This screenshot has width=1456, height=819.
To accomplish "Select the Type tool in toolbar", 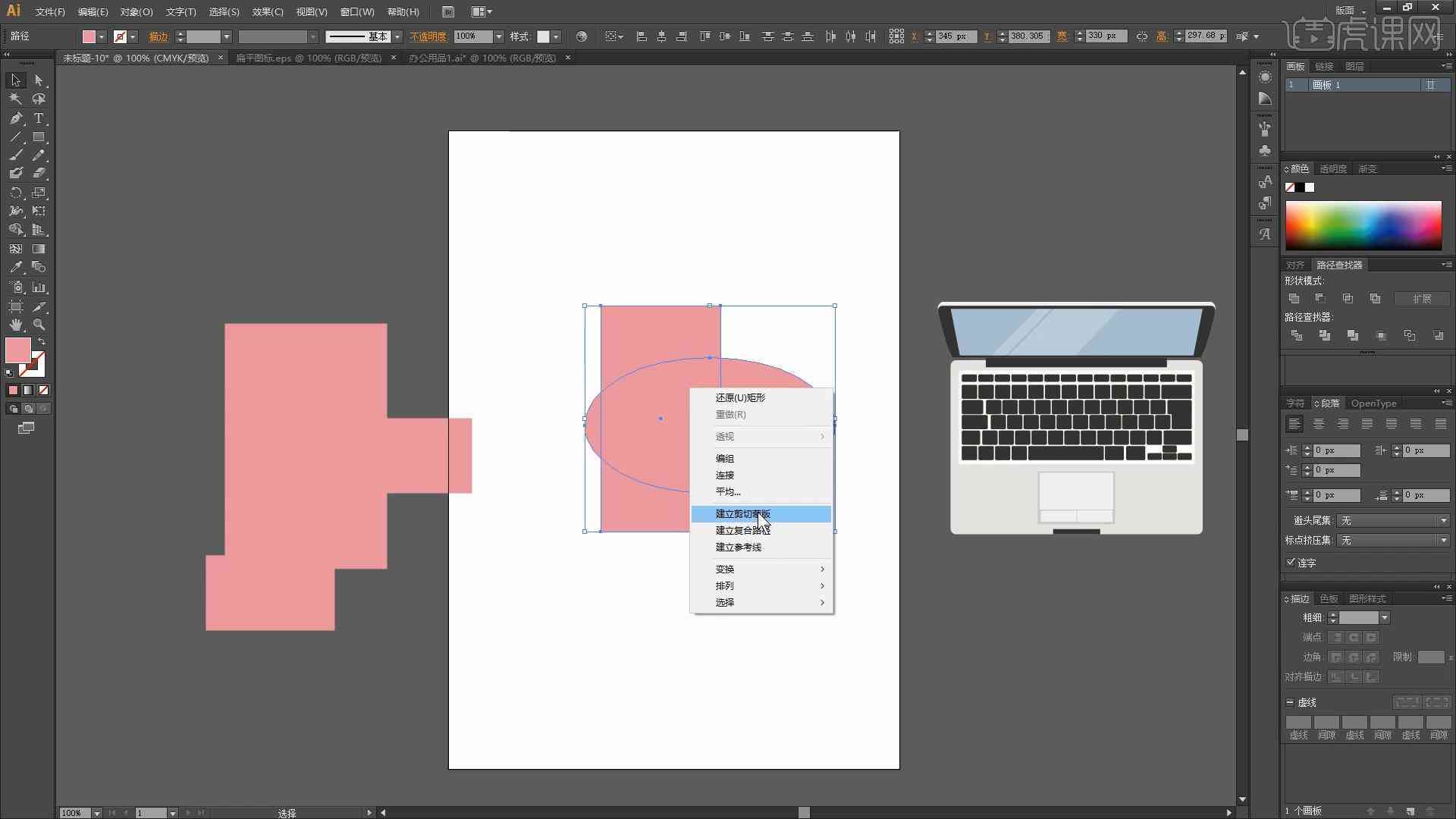I will coord(39,117).
